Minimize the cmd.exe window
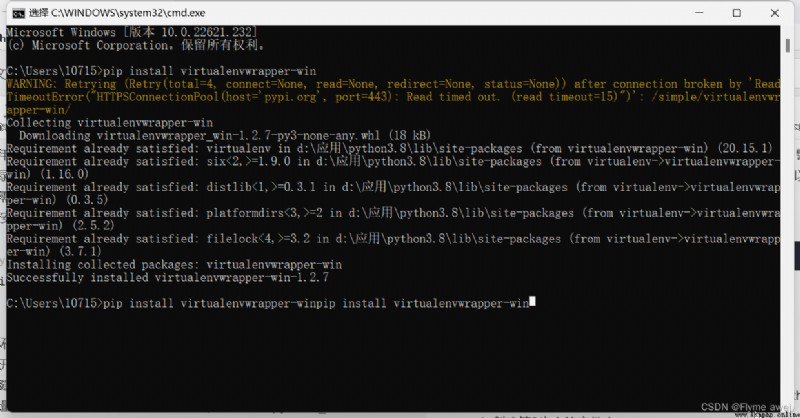The height and width of the screenshot is (418, 800). [x=699, y=13]
